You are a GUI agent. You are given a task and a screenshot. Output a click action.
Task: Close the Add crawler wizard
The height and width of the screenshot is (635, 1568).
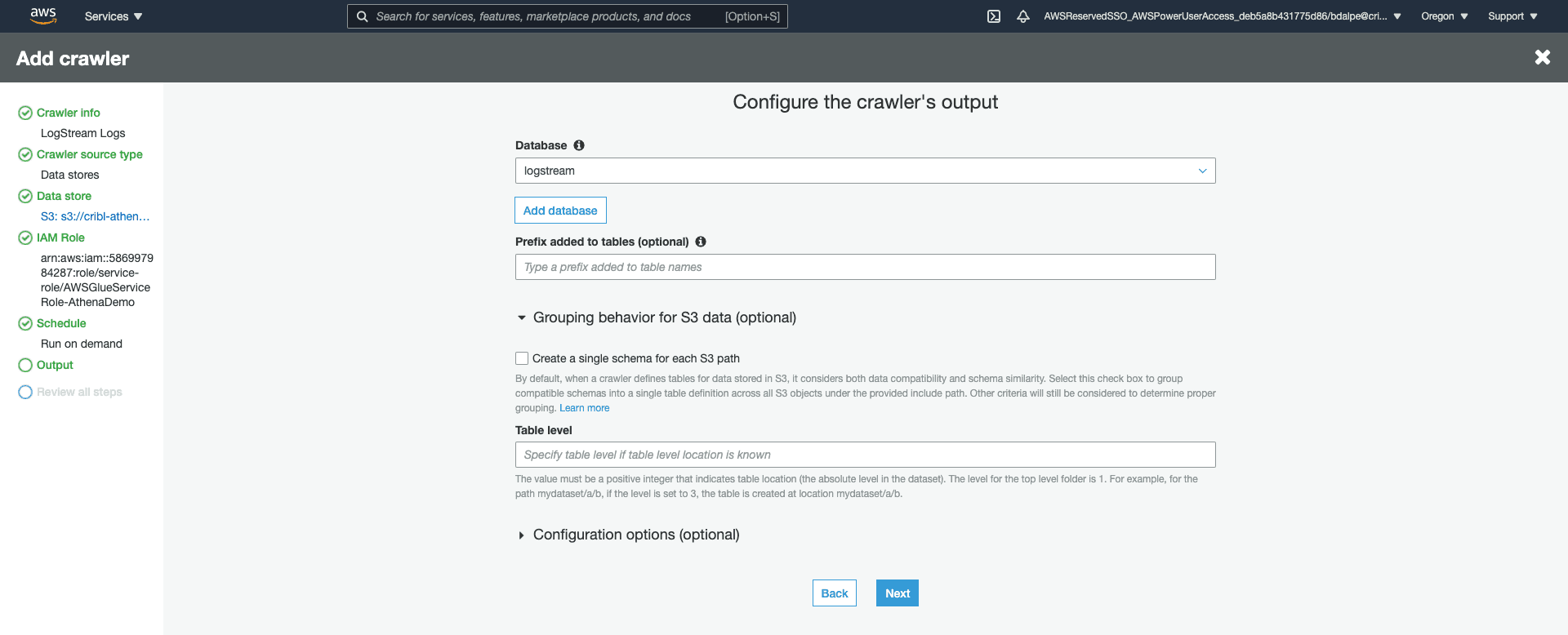(1542, 57)
